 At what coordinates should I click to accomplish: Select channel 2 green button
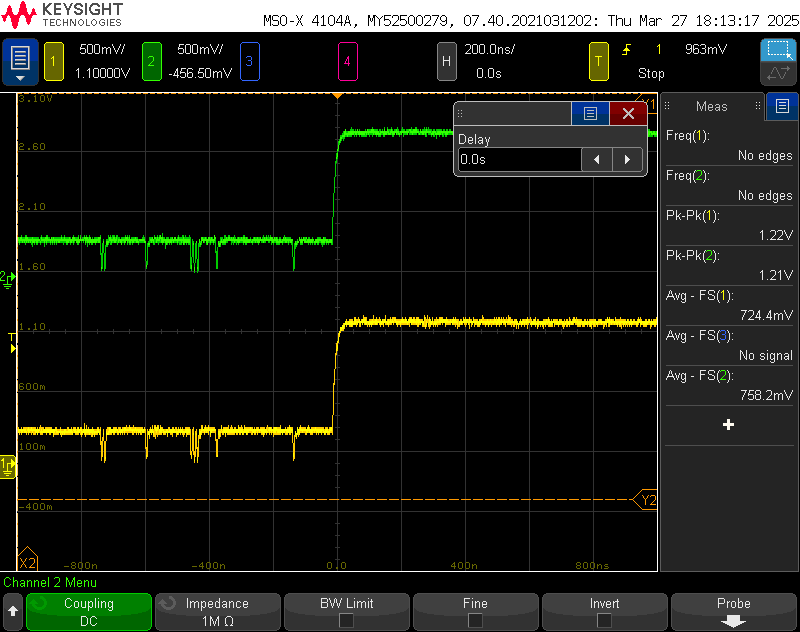pyautogui.click(x=152, y=62)
